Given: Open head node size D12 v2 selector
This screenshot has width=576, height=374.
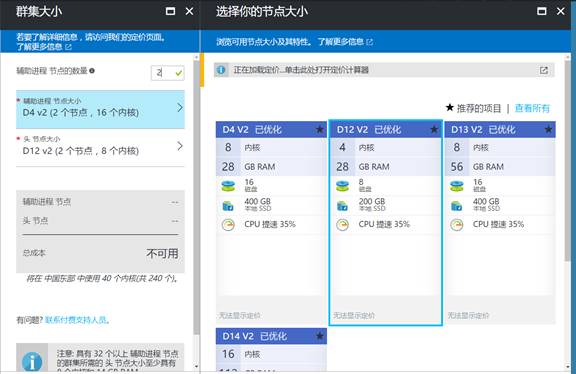Looking at the screenshot, I should 100,147.
